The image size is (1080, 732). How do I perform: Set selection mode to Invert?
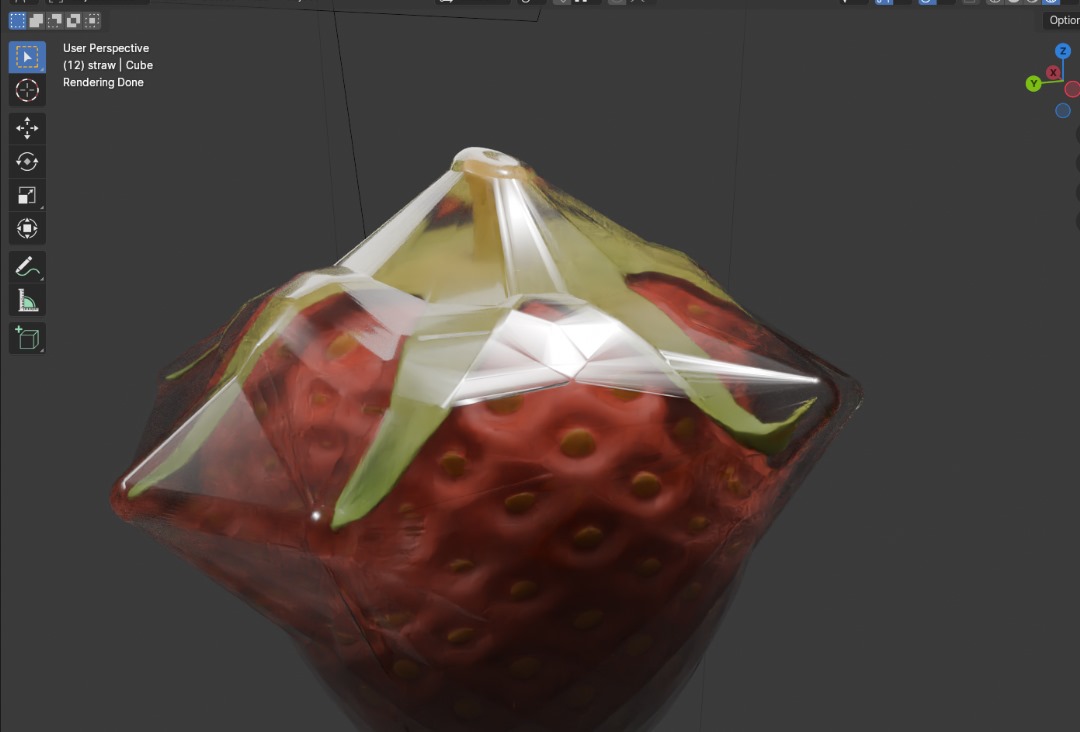pyautogui.click(x=73, y=21)
